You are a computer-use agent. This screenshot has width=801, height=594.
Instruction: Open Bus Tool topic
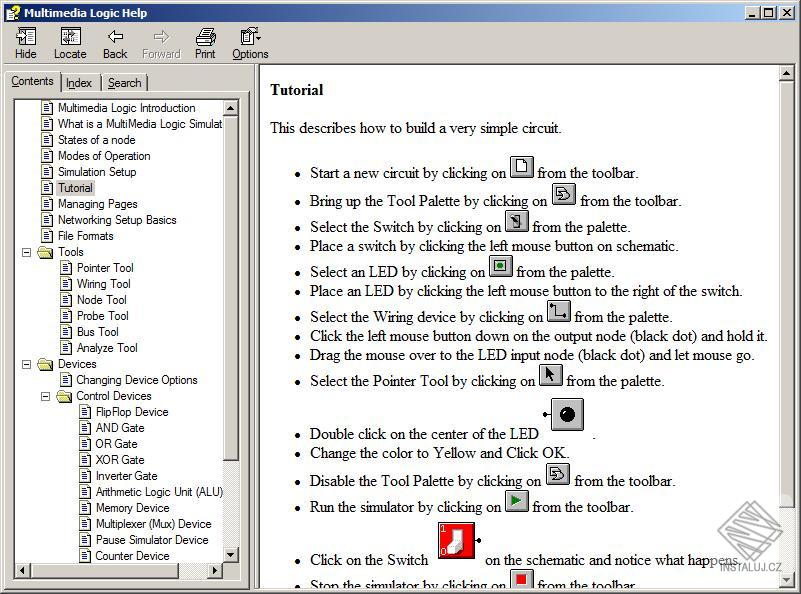coord(98,332)
